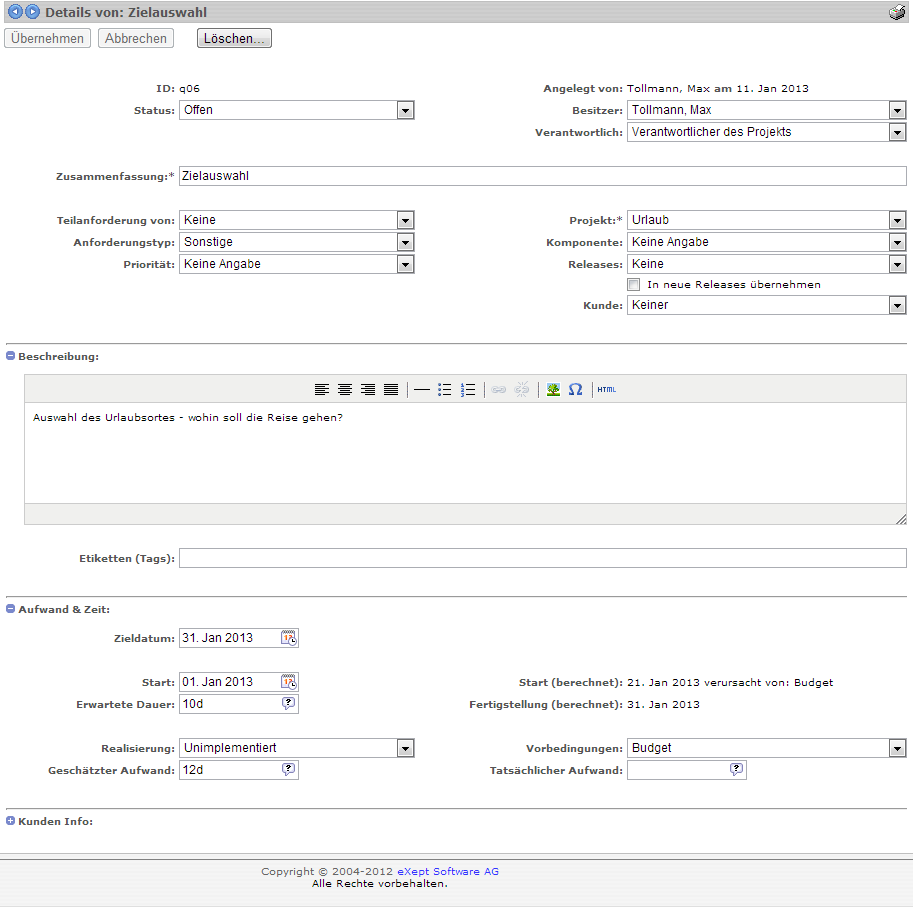Click the align left icon in editor

point(322,389)
